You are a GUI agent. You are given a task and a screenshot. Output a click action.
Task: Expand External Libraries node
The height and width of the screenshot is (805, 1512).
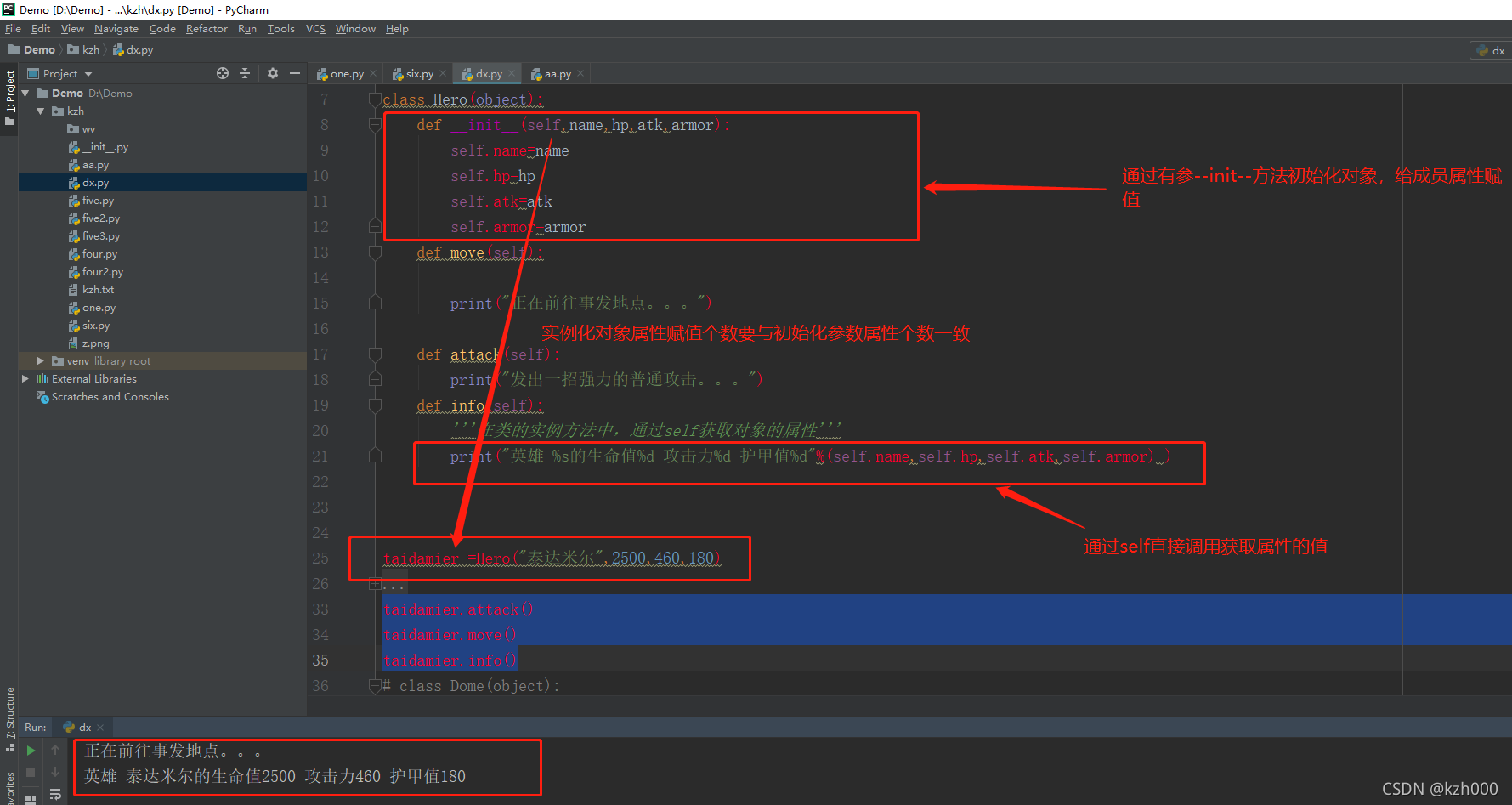[25, 379]
